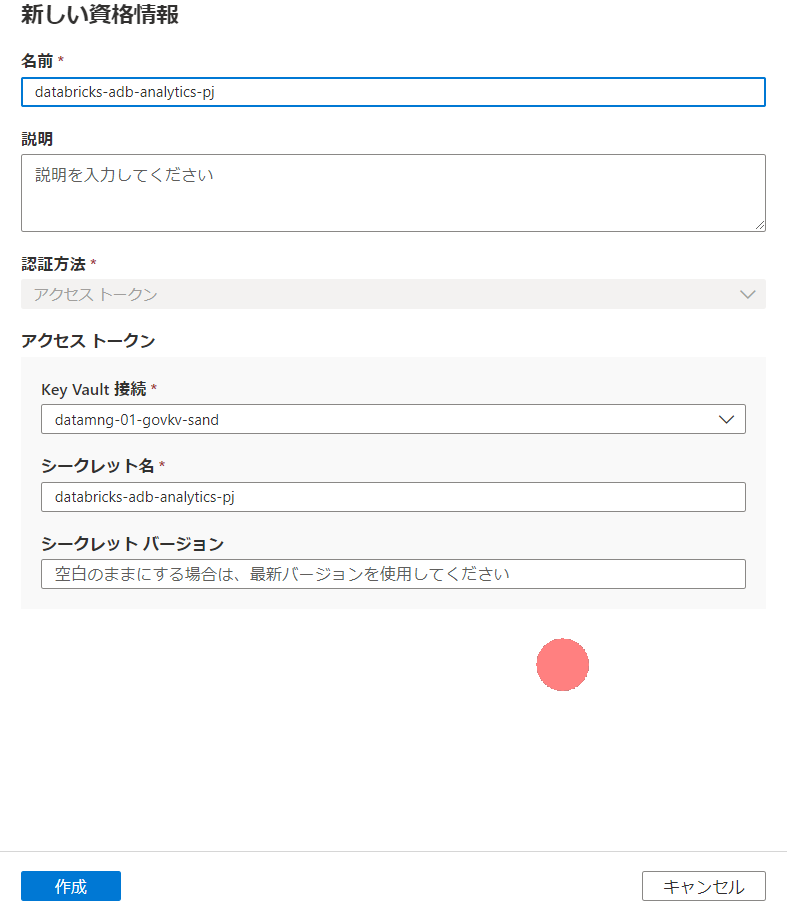Click the 作成 button
This screenshot has width=787, height=914.
(x=71, y=886)
